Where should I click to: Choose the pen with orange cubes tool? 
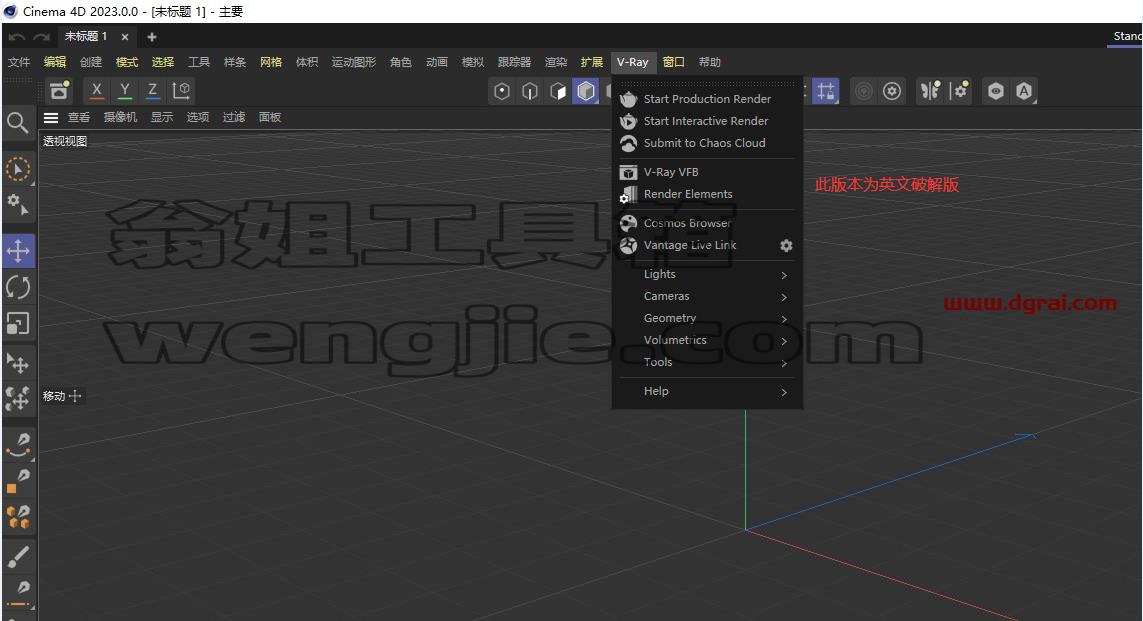click(17, 517)
